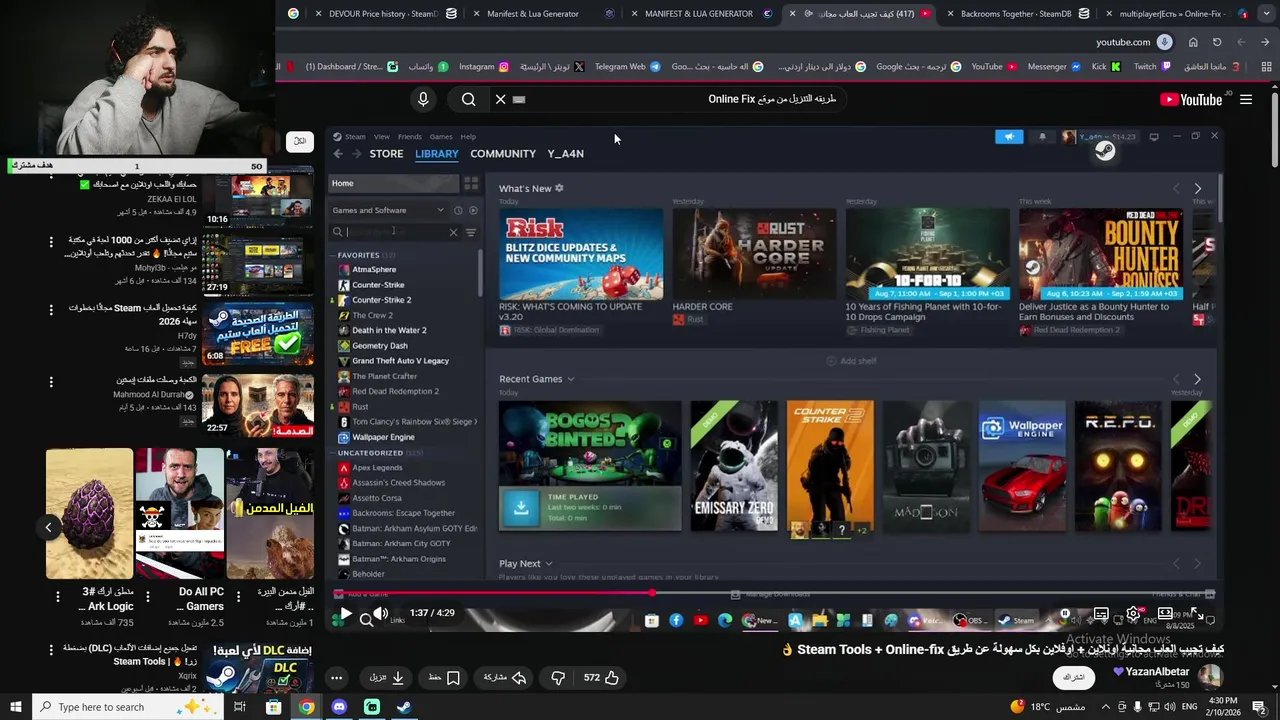Open the DLC Steam Tools video thumbnail
This screenshot has width=1280, height=720.
point(258,668)
